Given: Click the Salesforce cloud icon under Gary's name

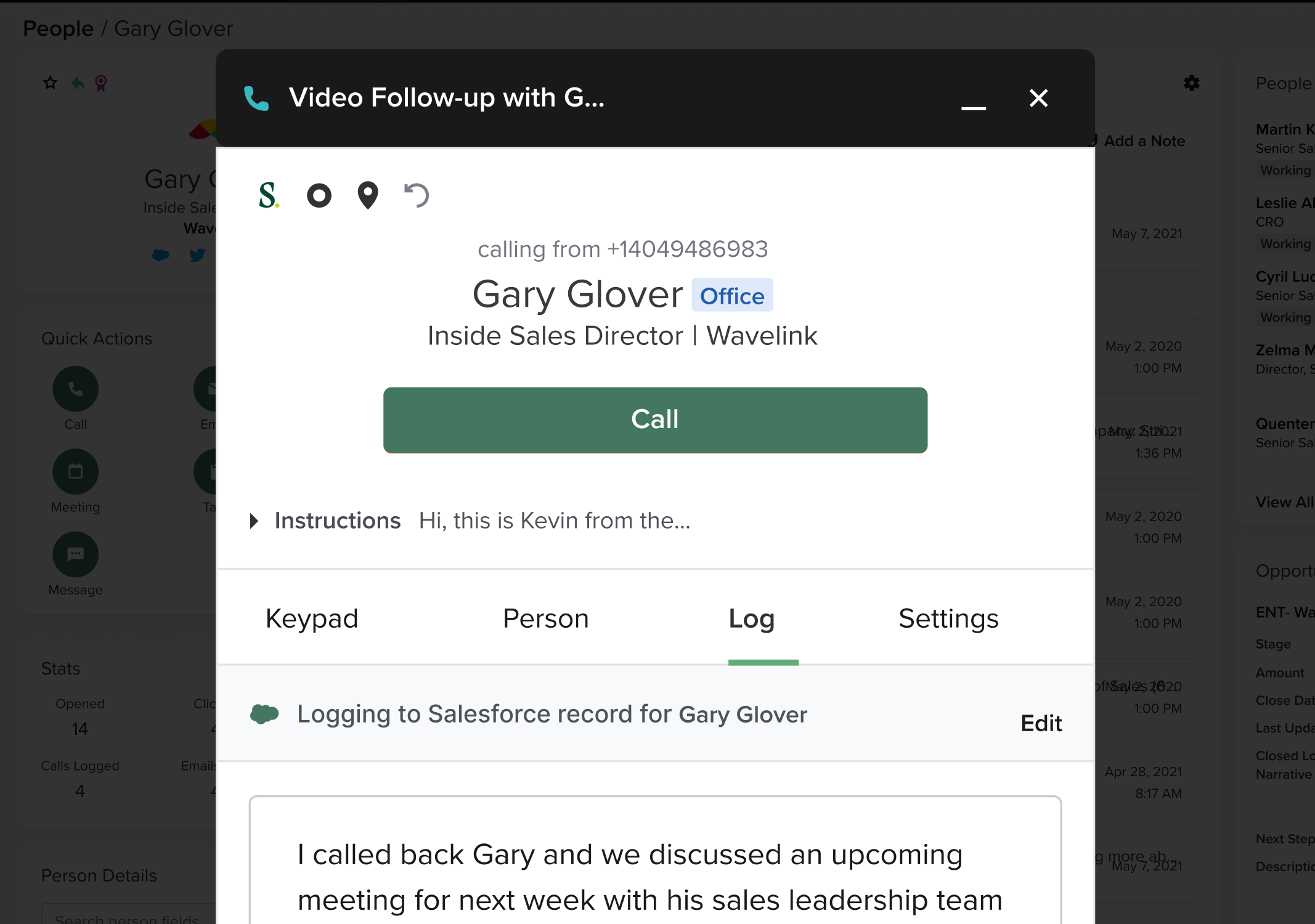Looking at the screenshot, I should (x=161, y=255).
